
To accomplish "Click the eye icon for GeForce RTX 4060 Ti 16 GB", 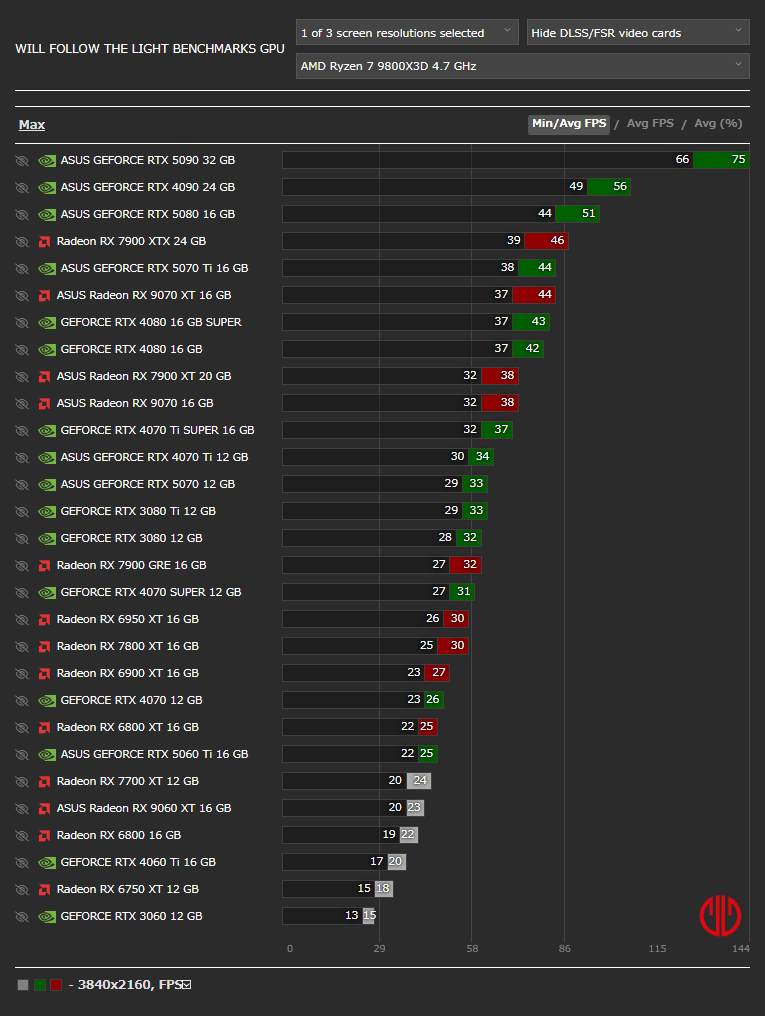I will (x=22, y=863).
